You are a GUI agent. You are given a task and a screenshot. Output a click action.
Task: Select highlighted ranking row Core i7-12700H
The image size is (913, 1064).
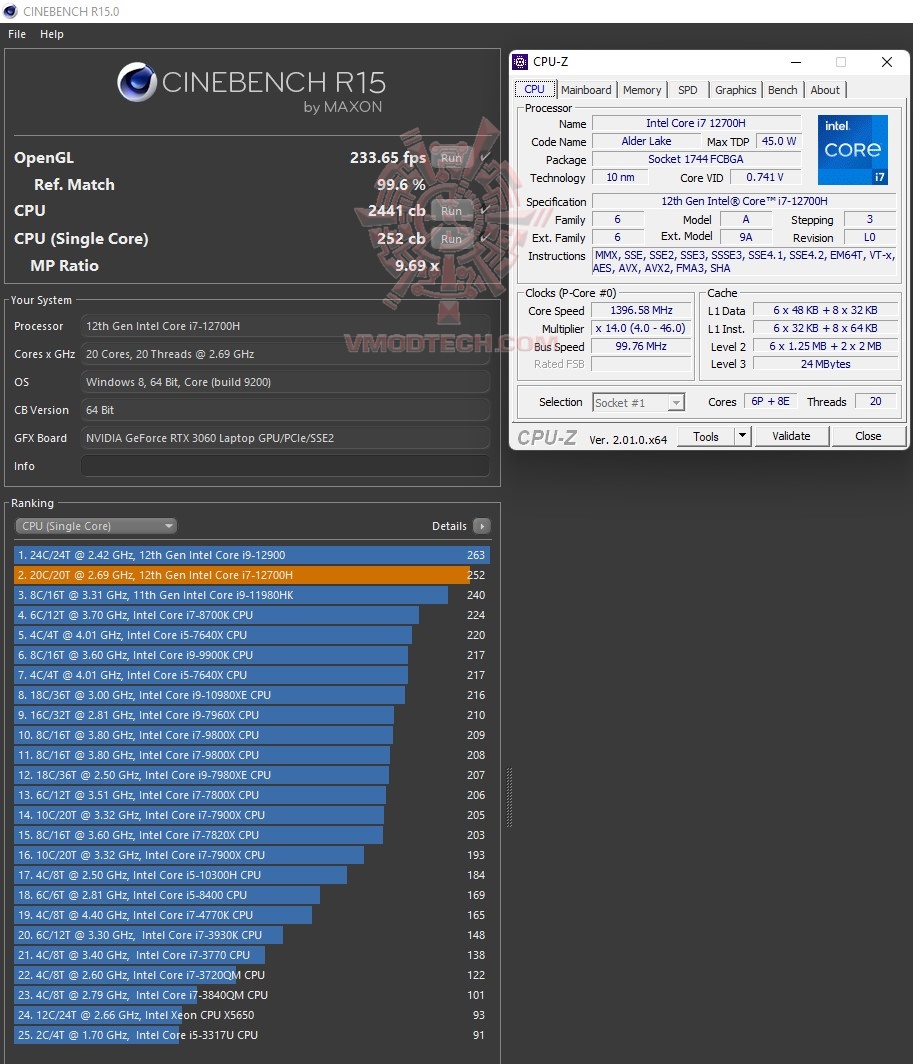point(252,575)
